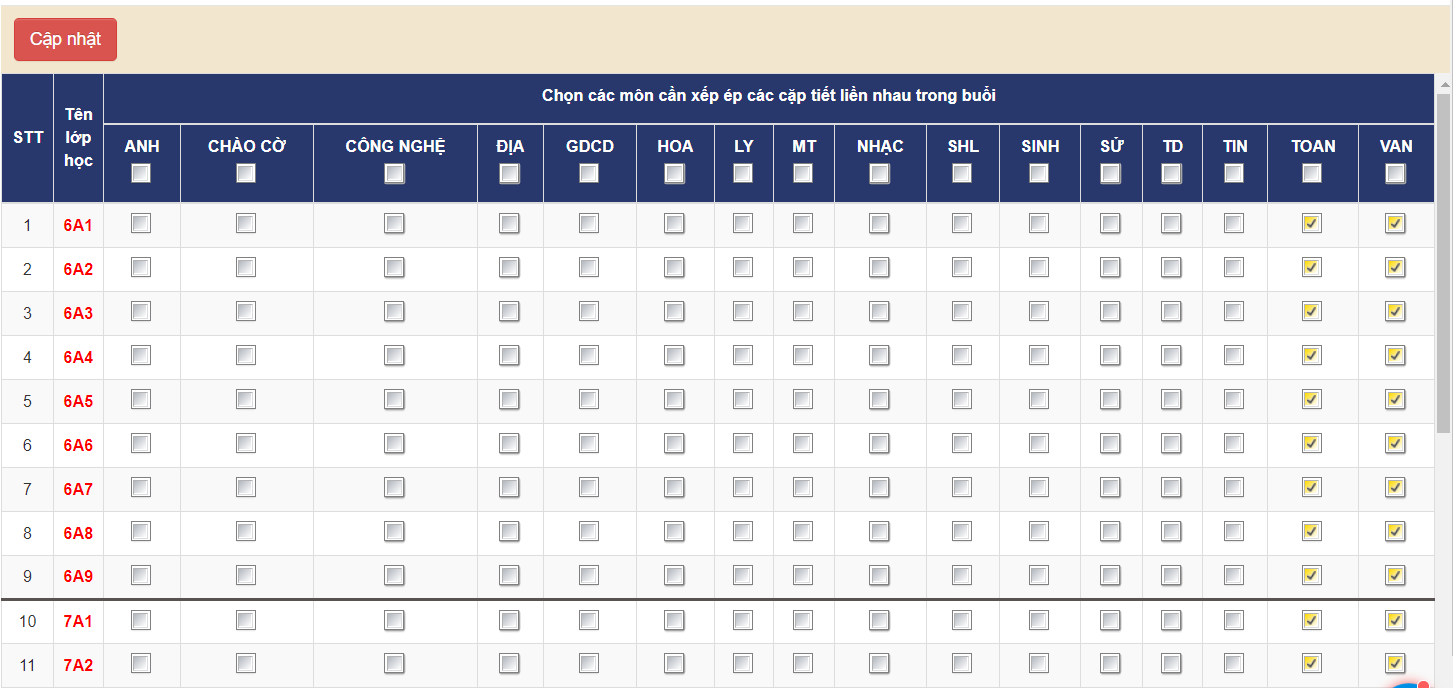This screenshot has height=688, width=1453.
Task: Tick NHẠC checkbox in the 6A7 row
Action: pyautogui.click(x=879, y=488)
